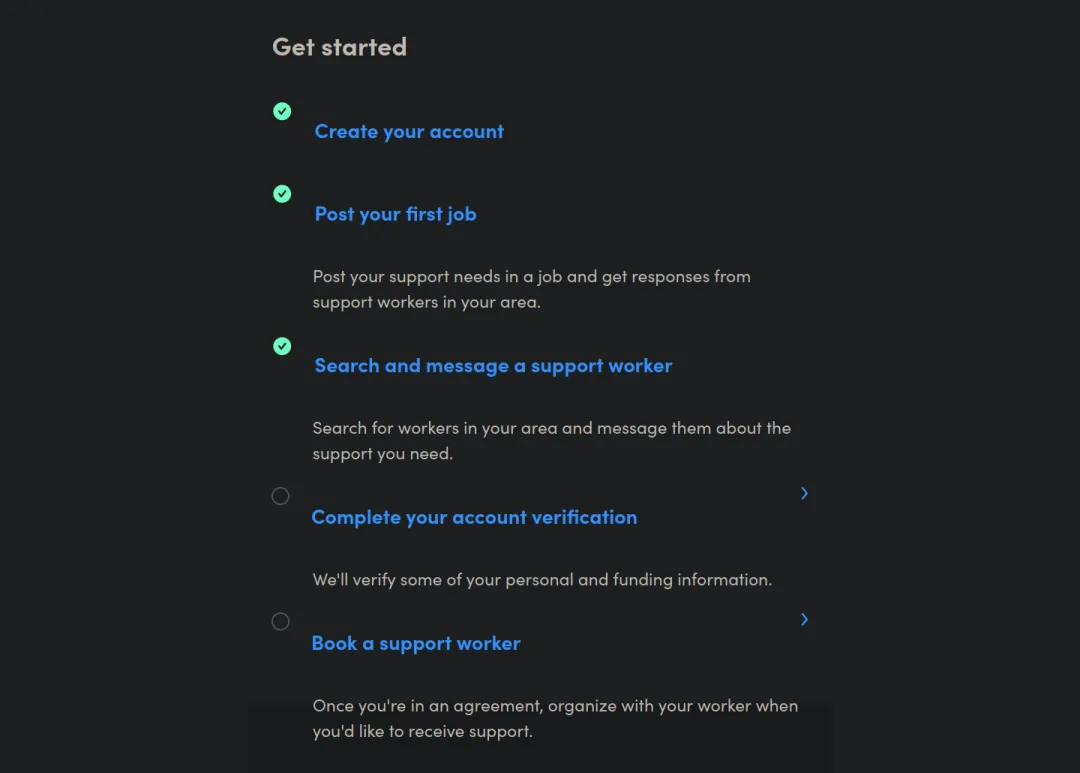Open Complete your account verification link
1080x773 pixels.
[474, 517]
